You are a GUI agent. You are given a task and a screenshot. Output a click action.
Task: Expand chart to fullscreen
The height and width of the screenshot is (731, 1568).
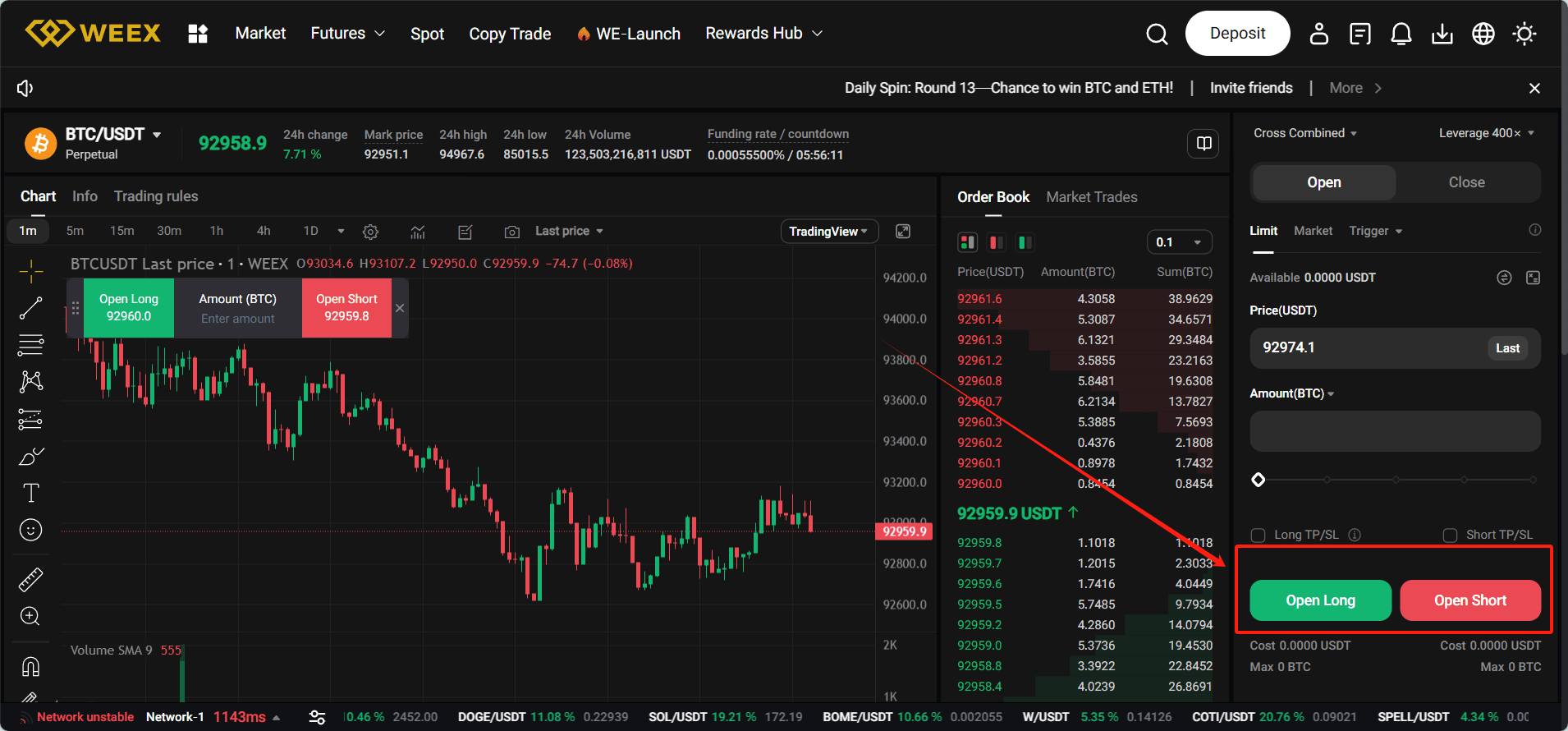pos(903,232)
